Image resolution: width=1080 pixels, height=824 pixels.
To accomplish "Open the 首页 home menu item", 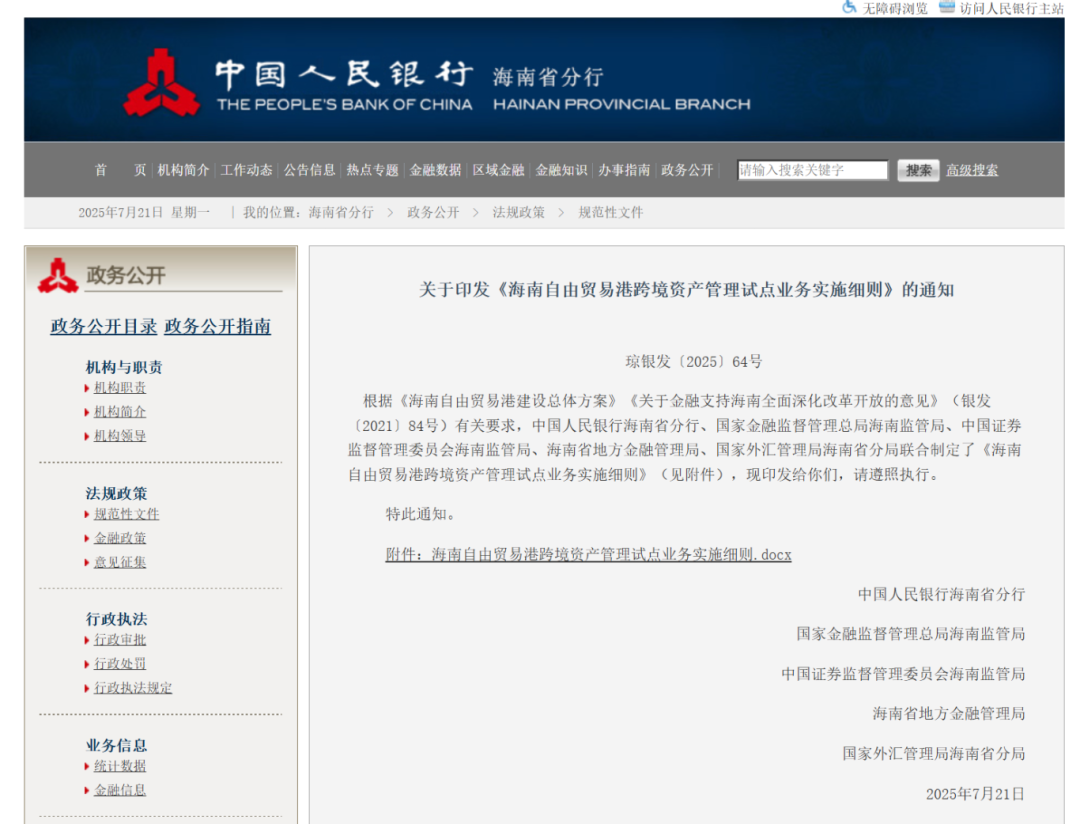I will [x=120, y=170].
